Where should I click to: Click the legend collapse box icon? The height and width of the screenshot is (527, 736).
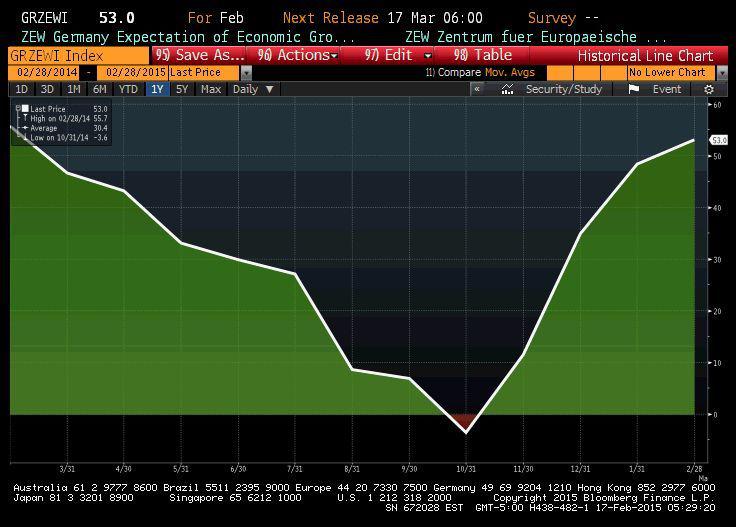(17, 107)
